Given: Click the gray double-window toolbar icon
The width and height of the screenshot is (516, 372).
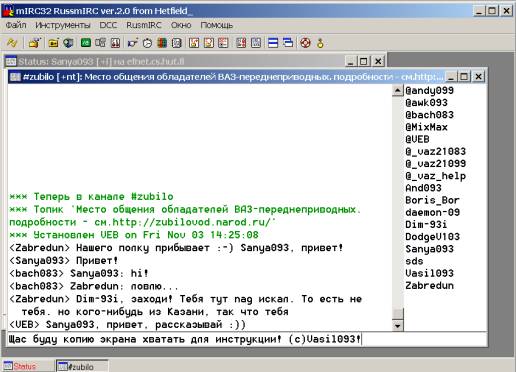Looking at the screenshot, I should (x=100, y=43).
